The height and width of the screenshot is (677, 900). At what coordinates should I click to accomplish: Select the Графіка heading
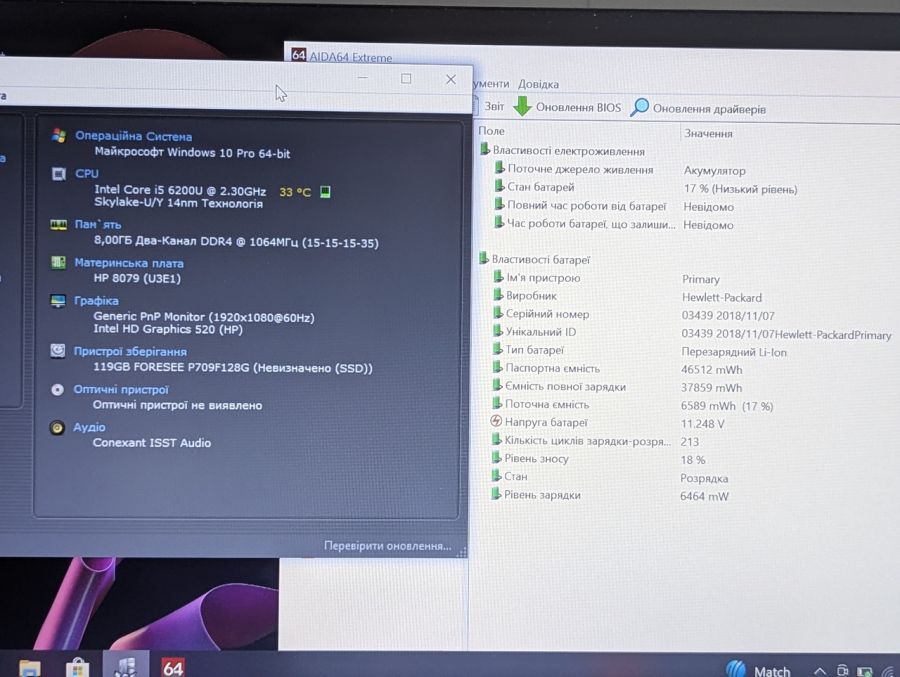96,300
